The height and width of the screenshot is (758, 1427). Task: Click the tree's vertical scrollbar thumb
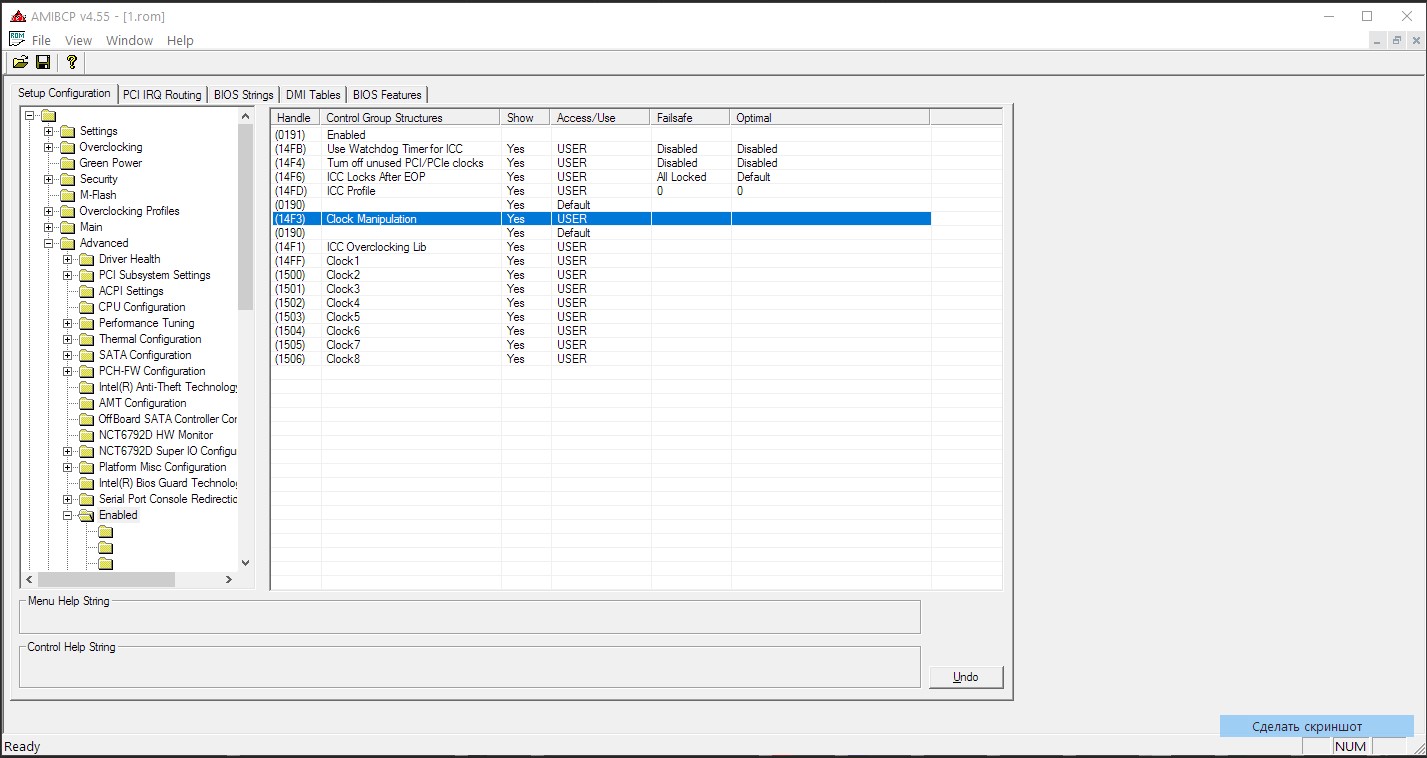pyautogui.click(x=246, y=217)
